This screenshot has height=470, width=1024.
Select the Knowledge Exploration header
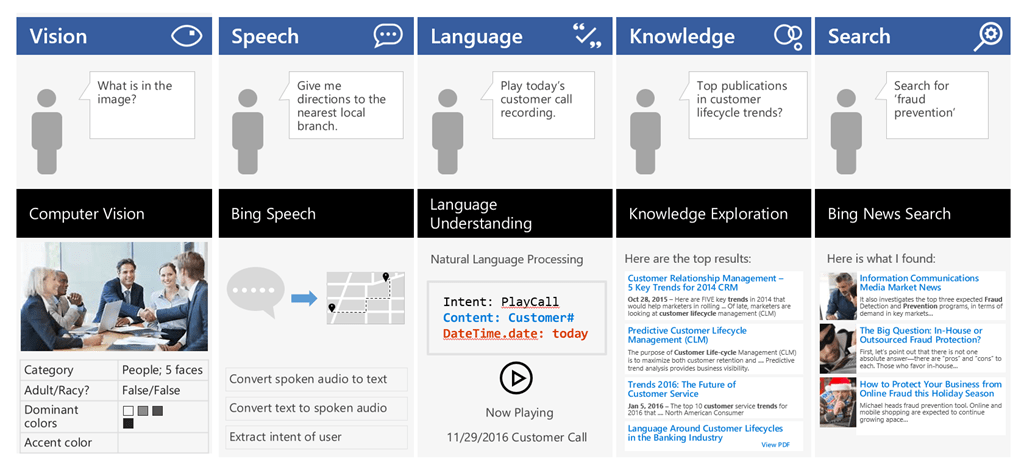tap(710, 213)
